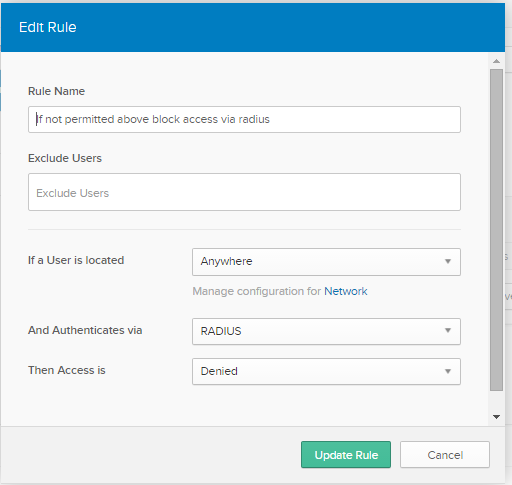Image resolution: width=512 pixels, height=485 pixels.
Task: Follow the Network configuration link
Action: tap(346, 291)
